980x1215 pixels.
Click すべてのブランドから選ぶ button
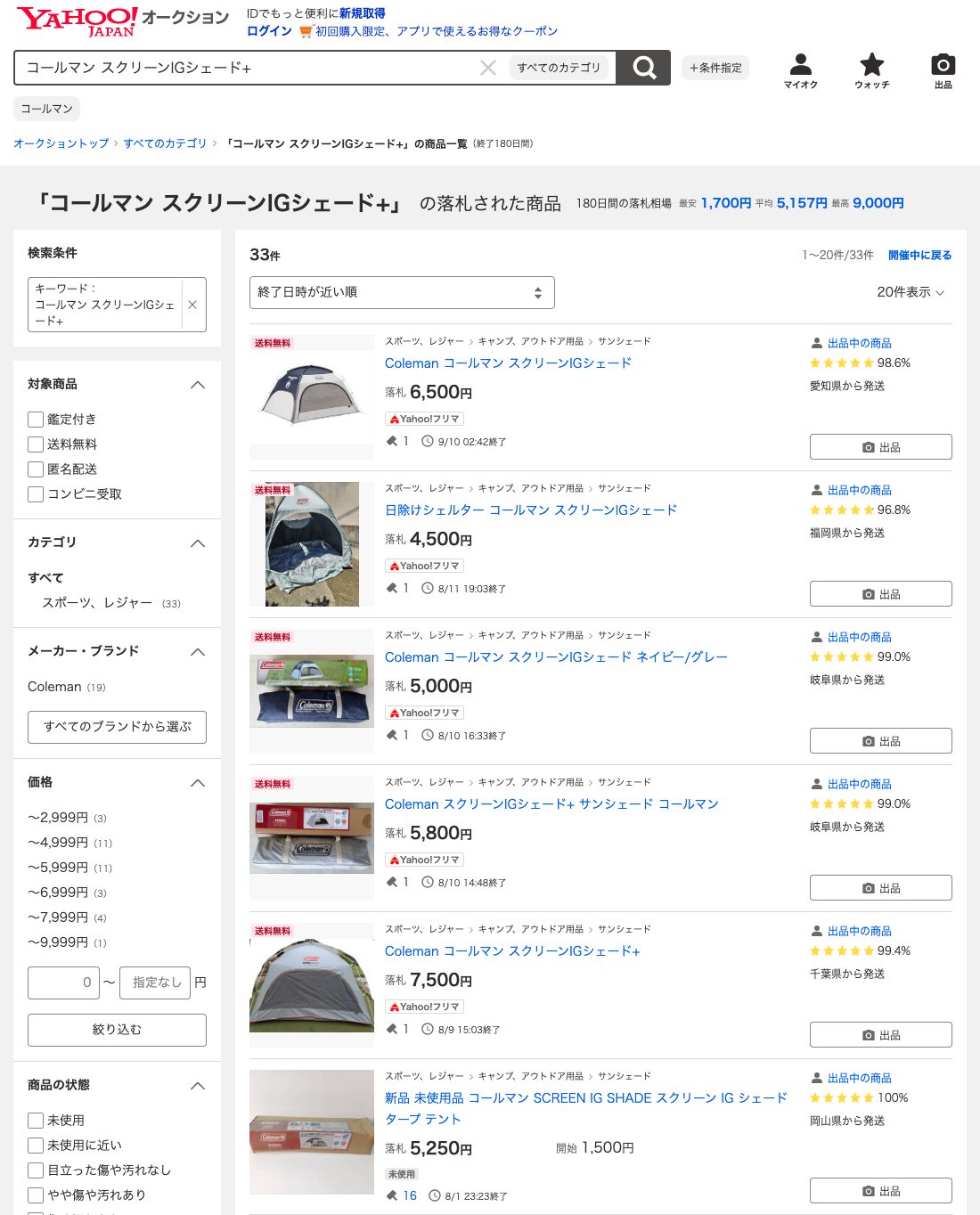tap(117, 727)
